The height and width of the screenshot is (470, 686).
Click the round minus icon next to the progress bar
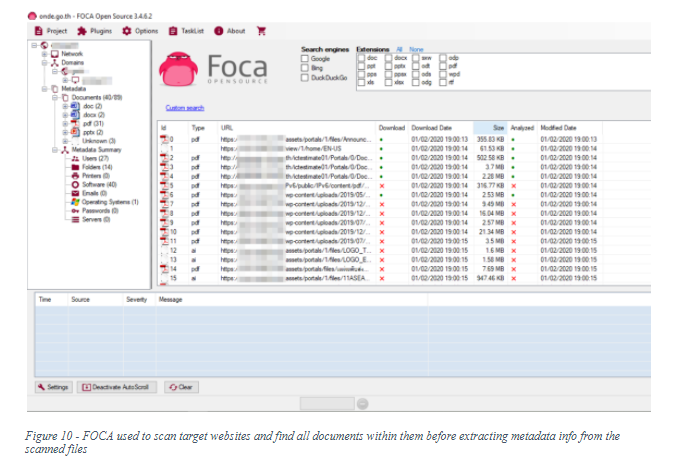tap(363, 404)
